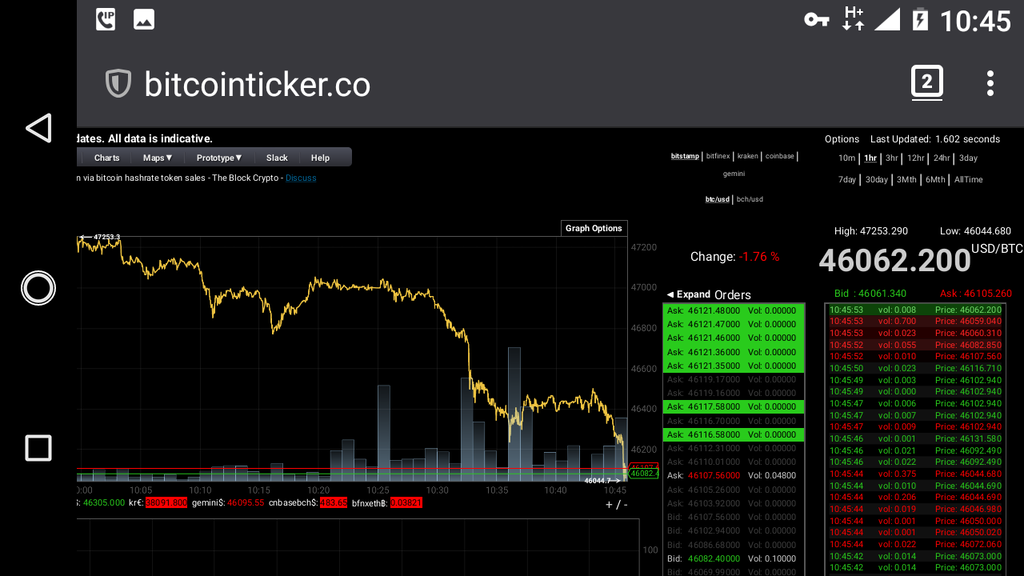Set chart range to AllTime

click(x=968, y=180)
